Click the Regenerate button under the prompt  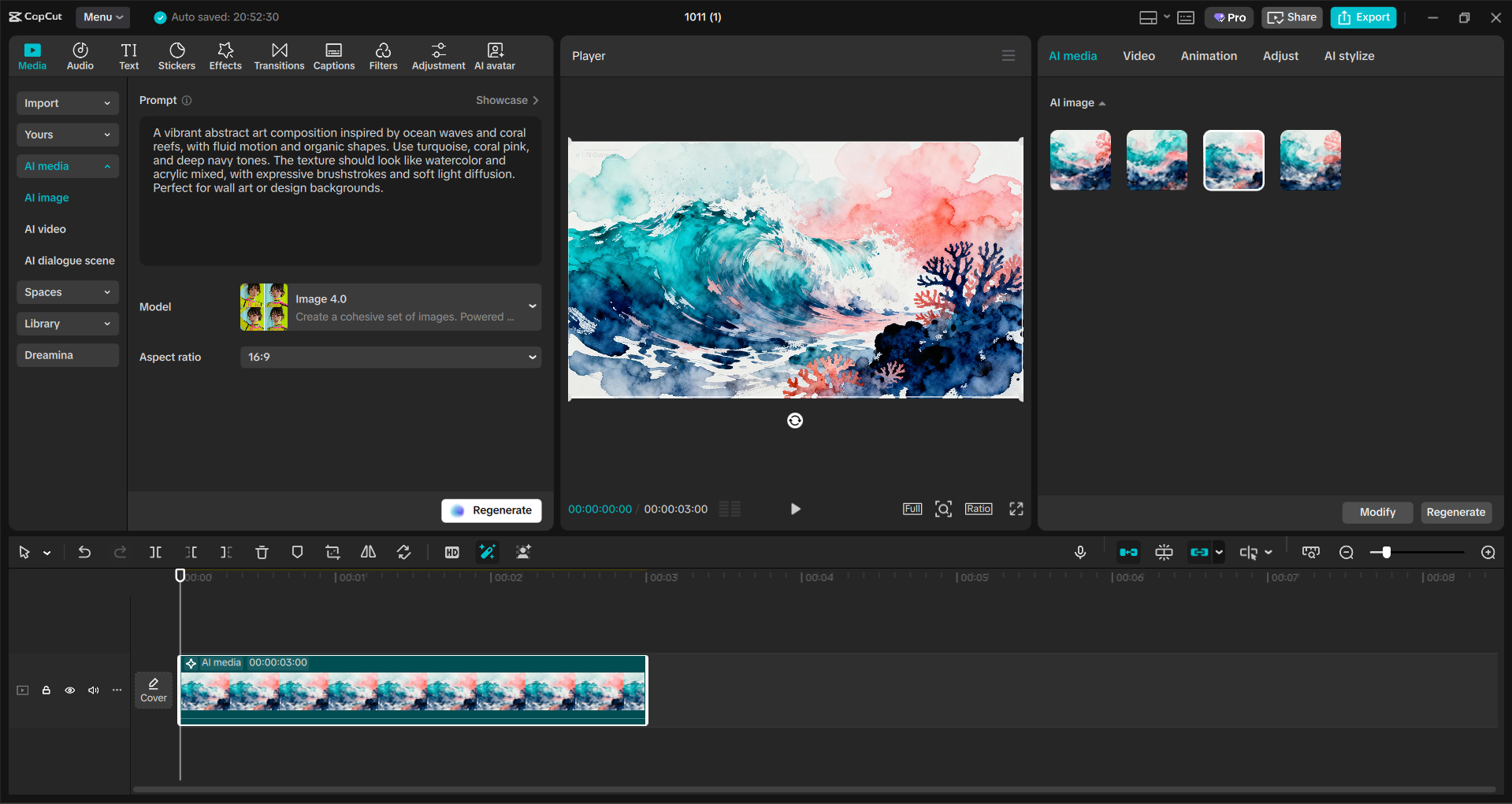click(491, 510)
